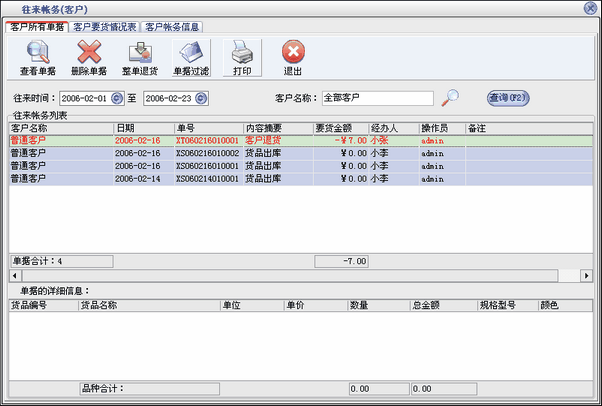Switch to the 客户帐务信息 tab
602x406 pixels.
(x=178, y=27)
